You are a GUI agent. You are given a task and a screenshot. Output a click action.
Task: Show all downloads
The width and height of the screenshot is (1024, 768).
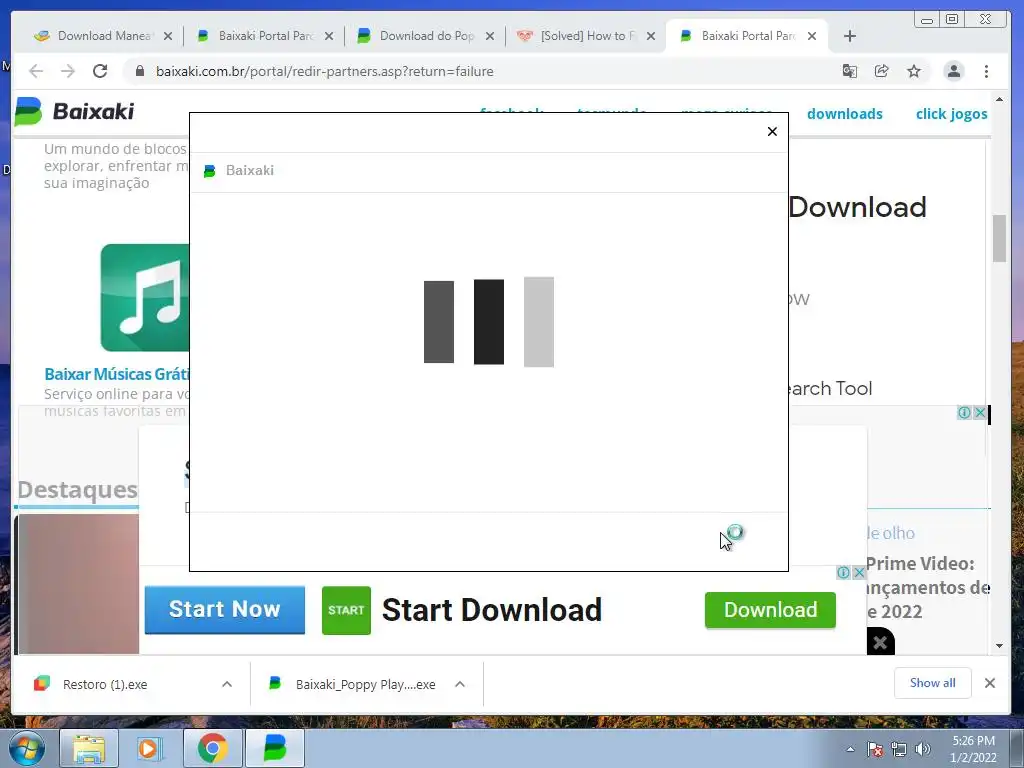(933, 683)
